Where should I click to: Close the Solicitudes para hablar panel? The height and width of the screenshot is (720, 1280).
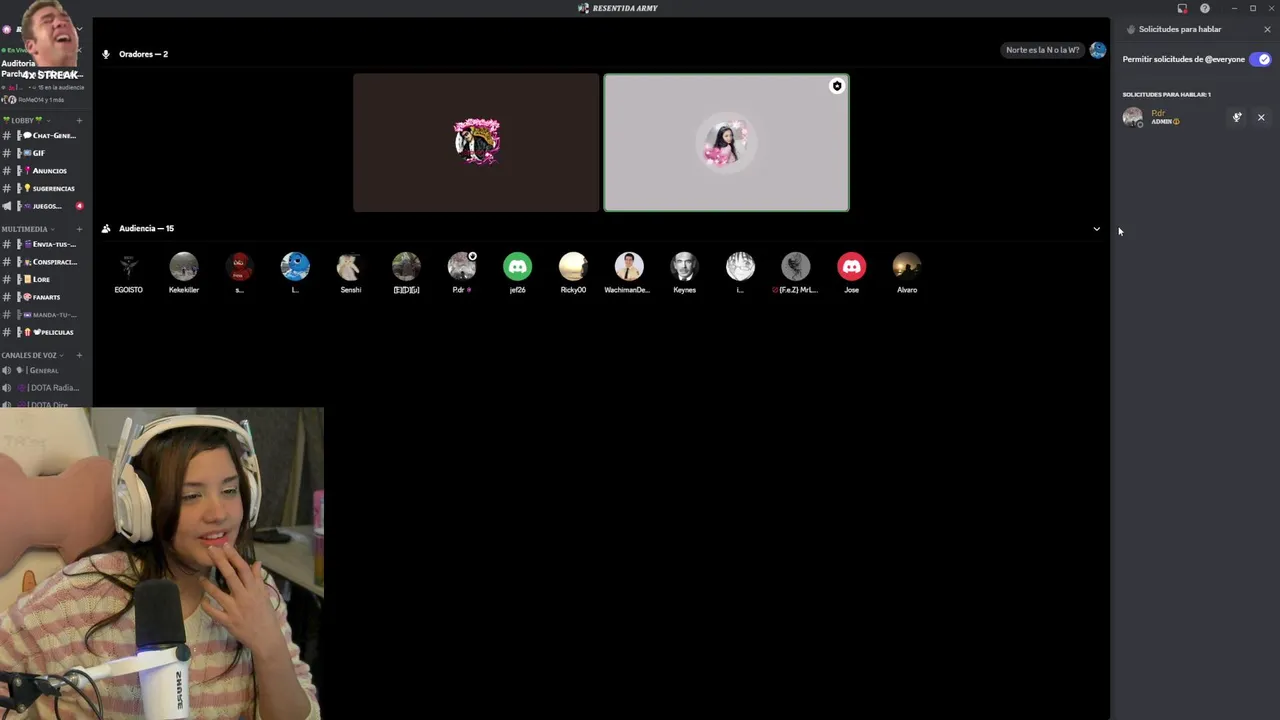coord(1267,29)
